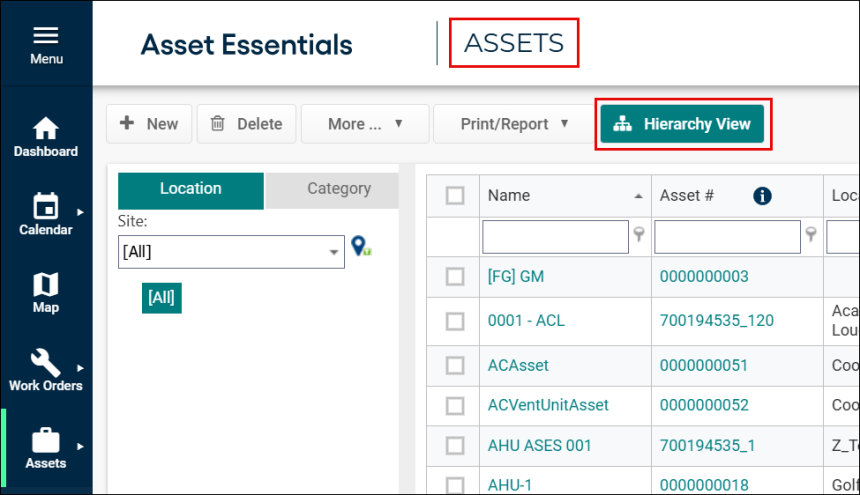Screen dimensions: 860x495
Task: Click asset number 700194535_1
Action: (x=707, y=446)
